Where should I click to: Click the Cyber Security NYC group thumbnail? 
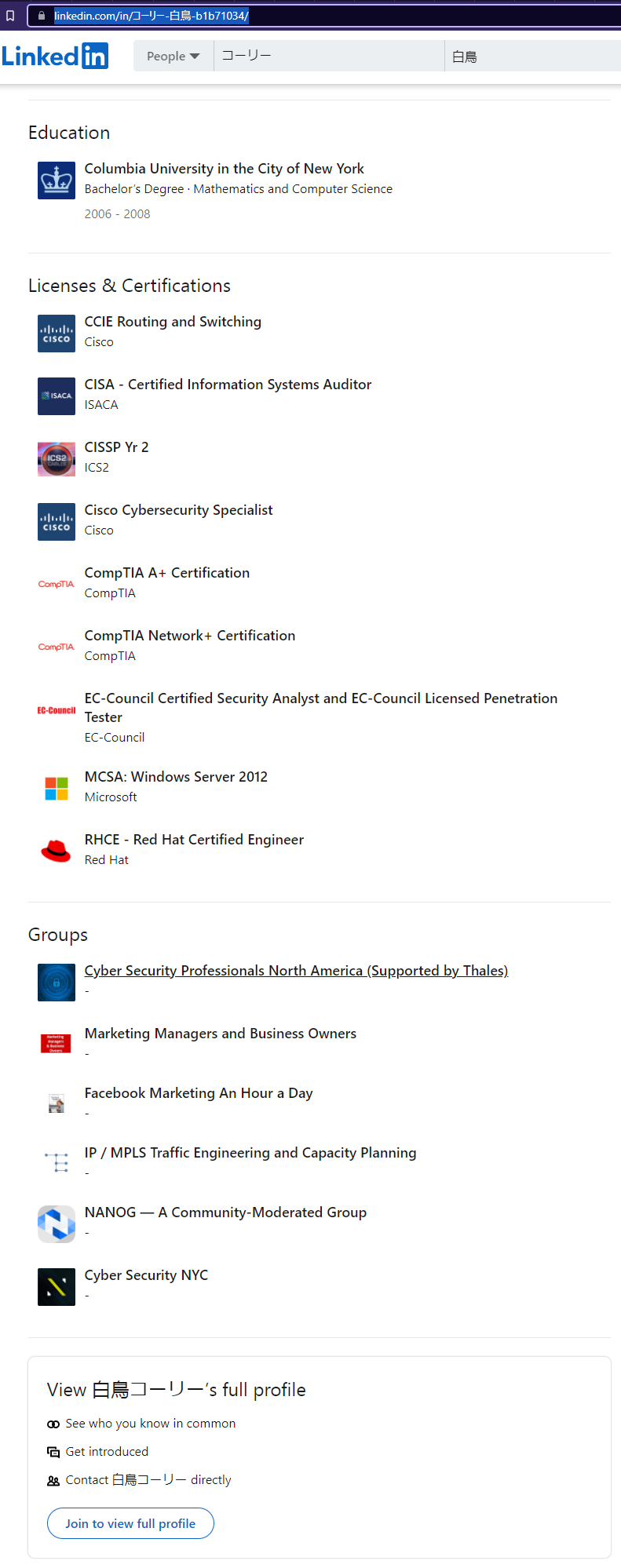pyautogui.click(x=57, y=1287)
